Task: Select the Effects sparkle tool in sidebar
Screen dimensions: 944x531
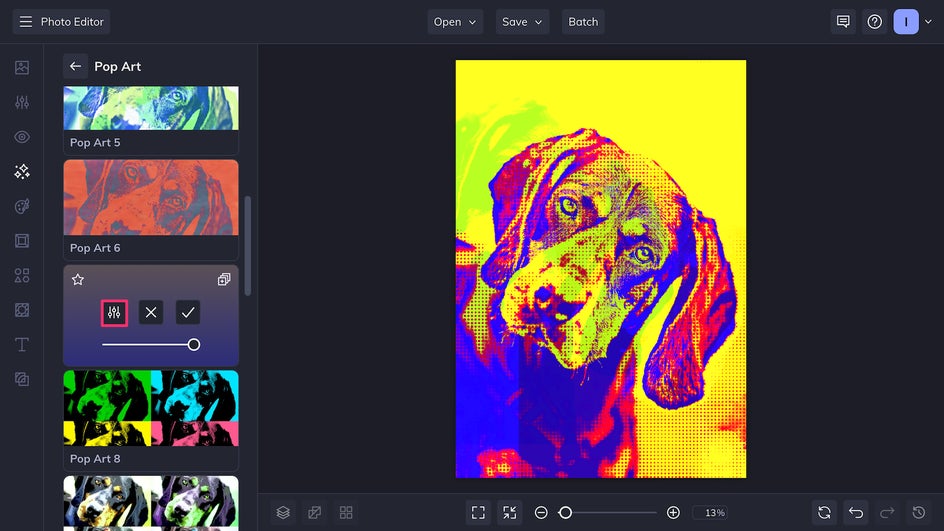Action: [22, 172]
